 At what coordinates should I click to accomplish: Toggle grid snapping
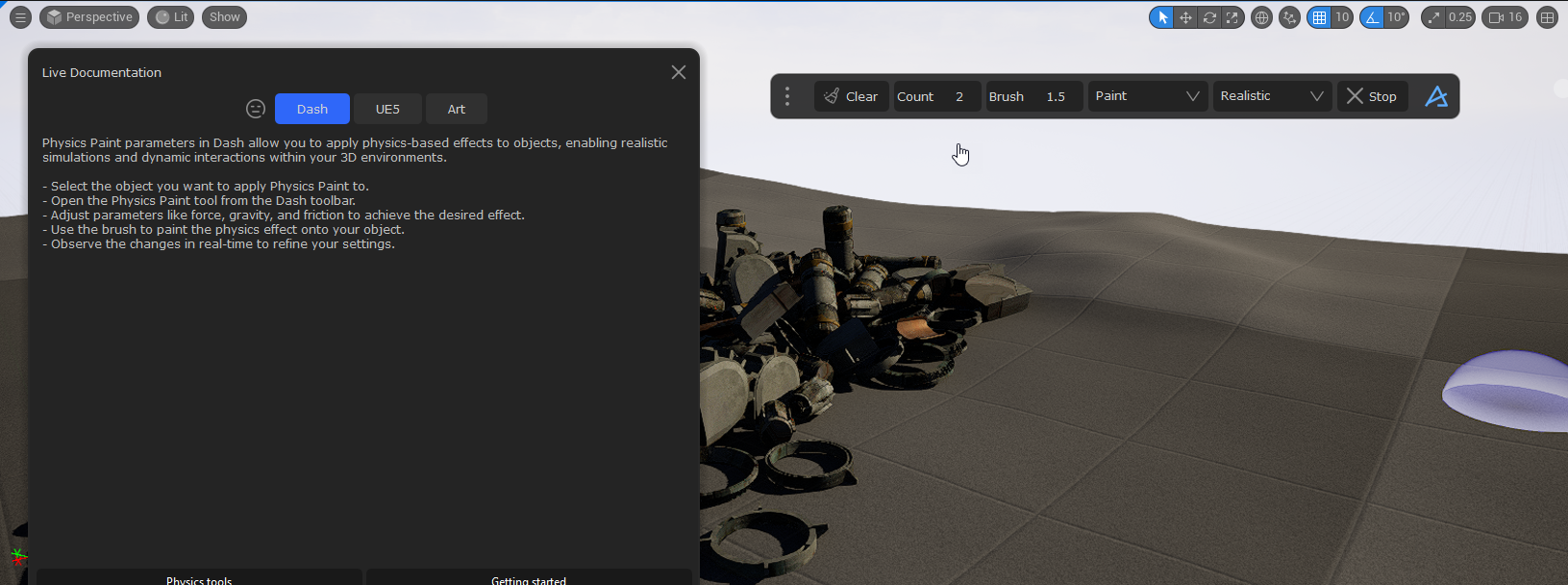pos(1320,17)
